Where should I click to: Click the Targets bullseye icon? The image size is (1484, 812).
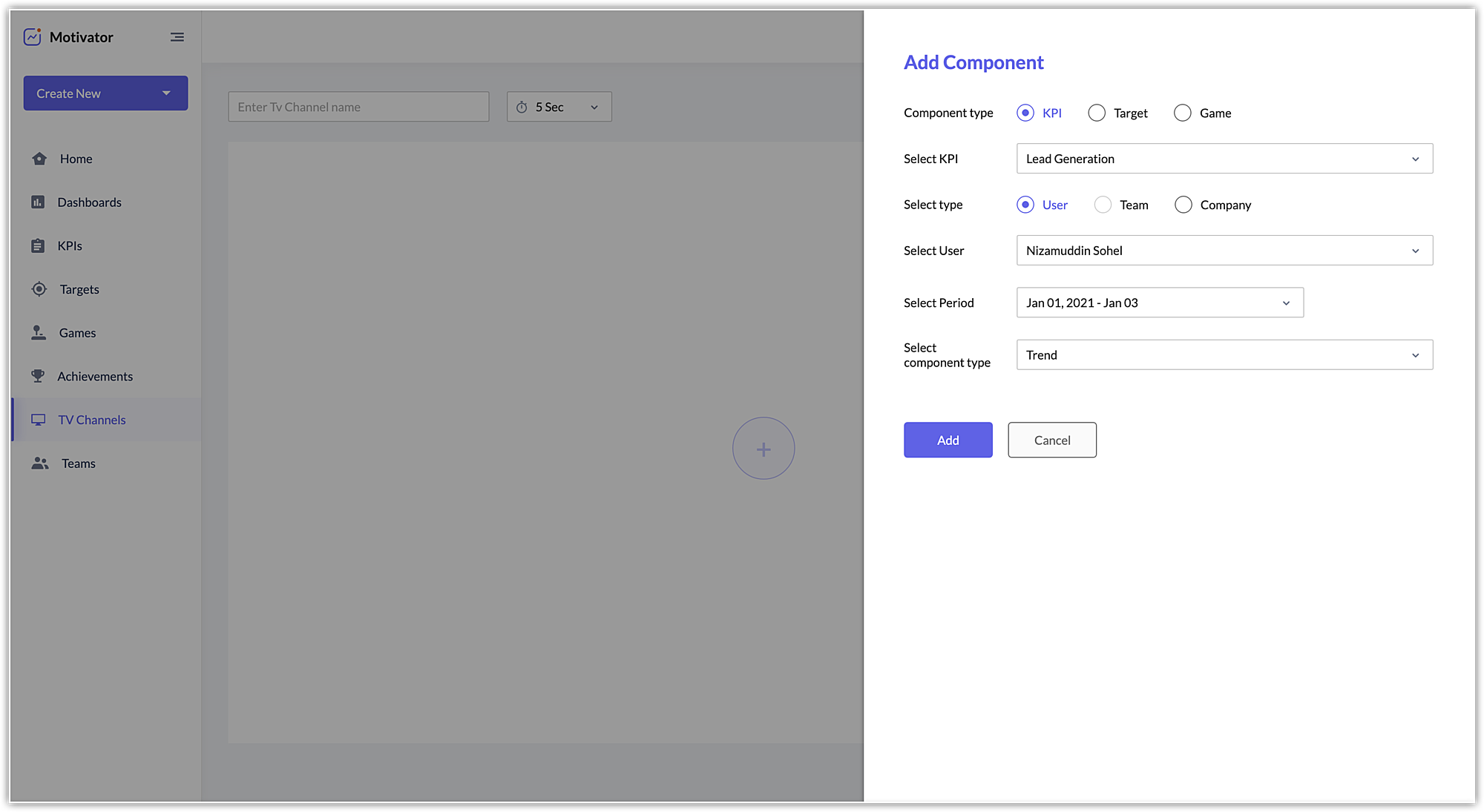[39, 289]
